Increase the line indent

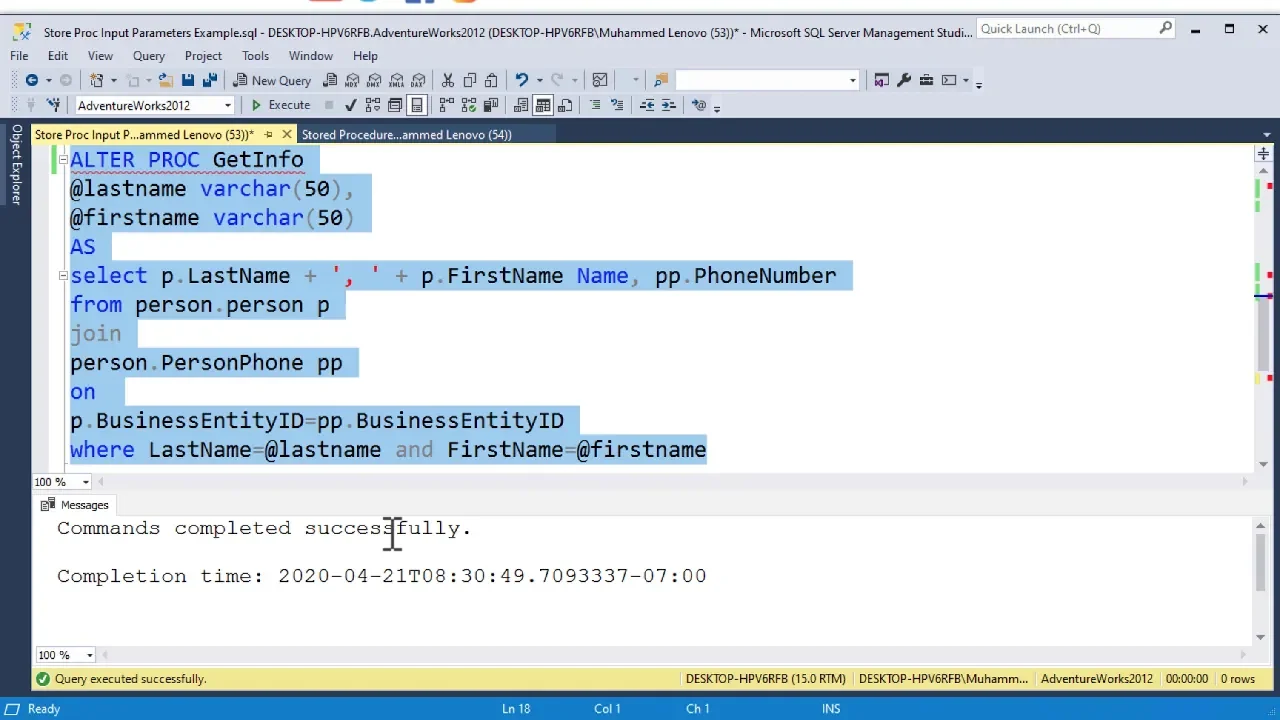click(669, 105)
